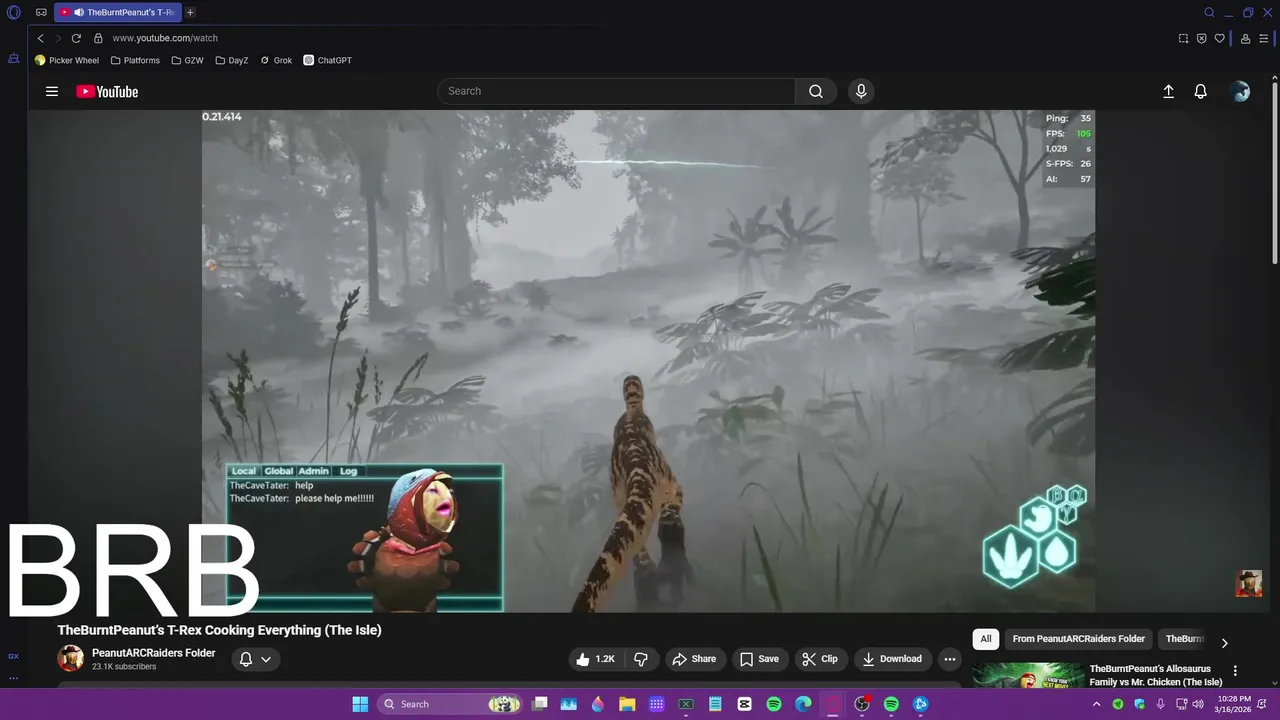This screenshot has height=720, width=1280.
Task: Open Task View on the taskbar
Action: (539, 704)
